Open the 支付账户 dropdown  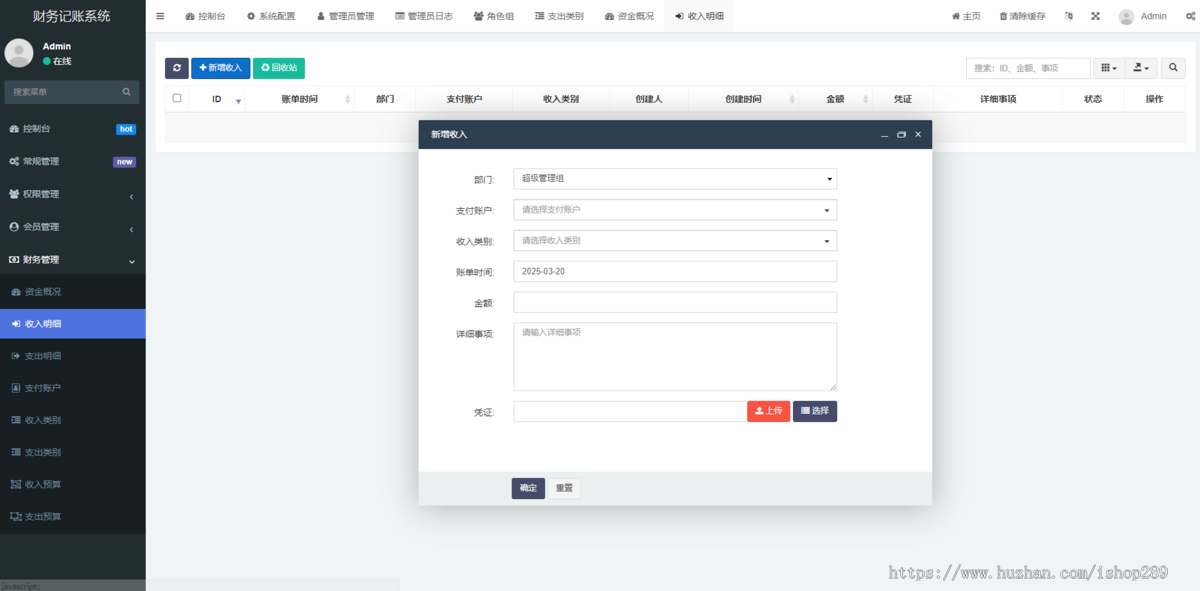coord(675,210)
